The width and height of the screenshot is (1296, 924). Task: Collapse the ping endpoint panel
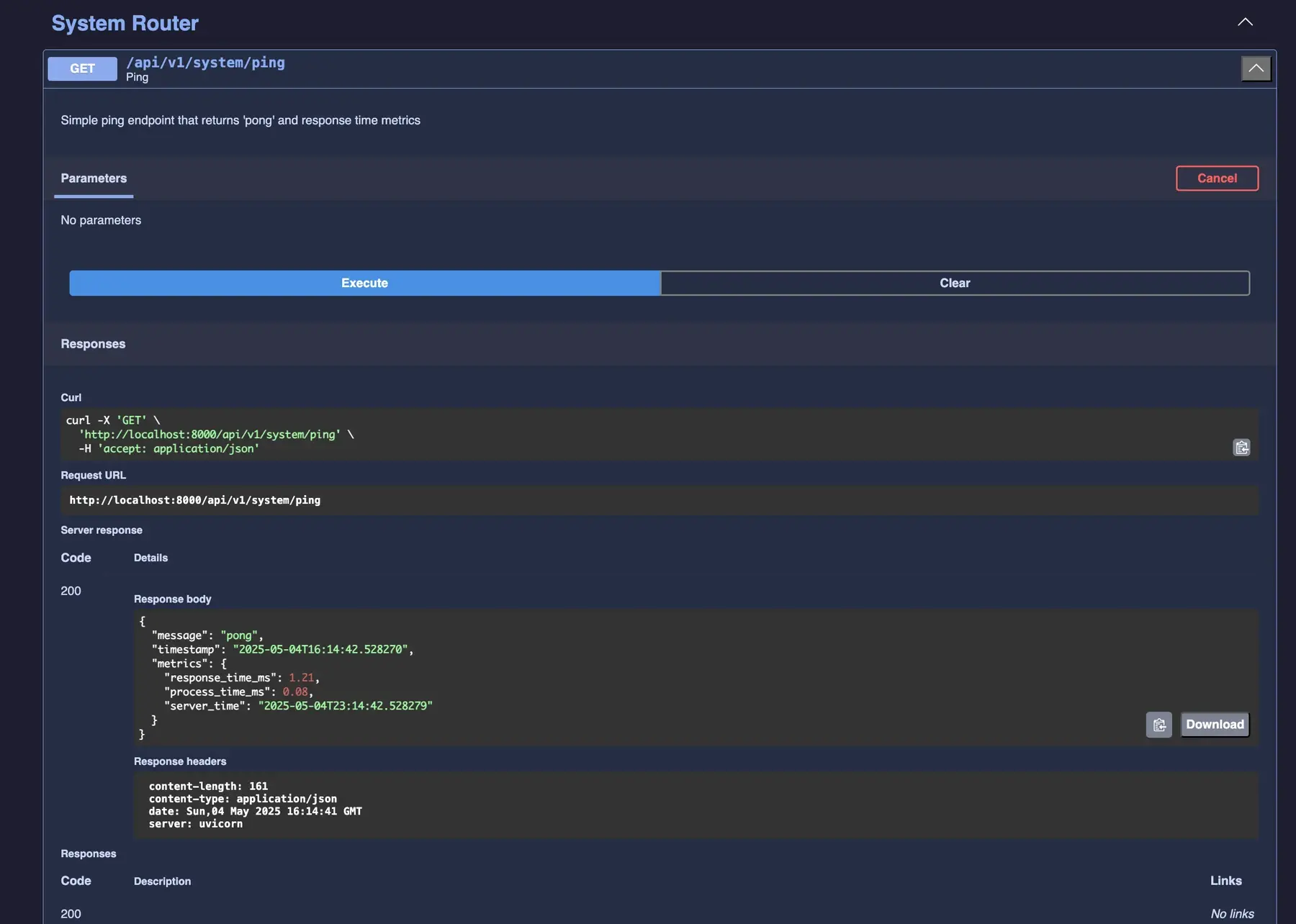coord(1256,68)
